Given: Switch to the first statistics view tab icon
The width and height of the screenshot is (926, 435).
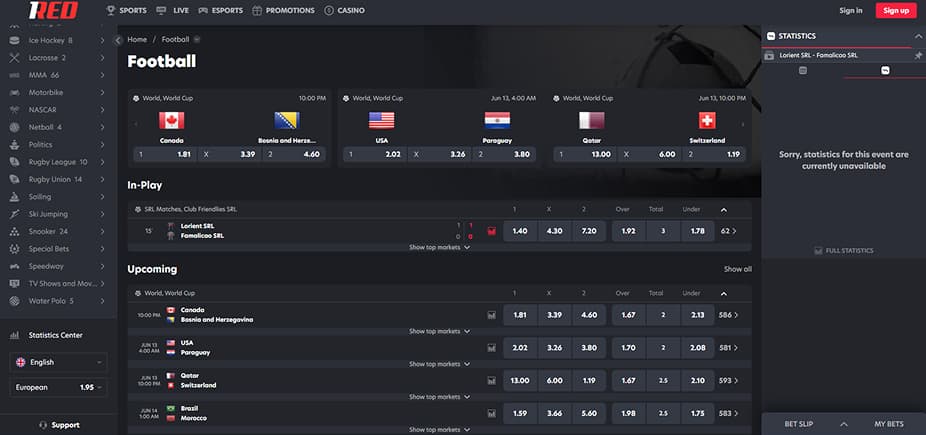Looking at the screenshot, I should [803, 70].
